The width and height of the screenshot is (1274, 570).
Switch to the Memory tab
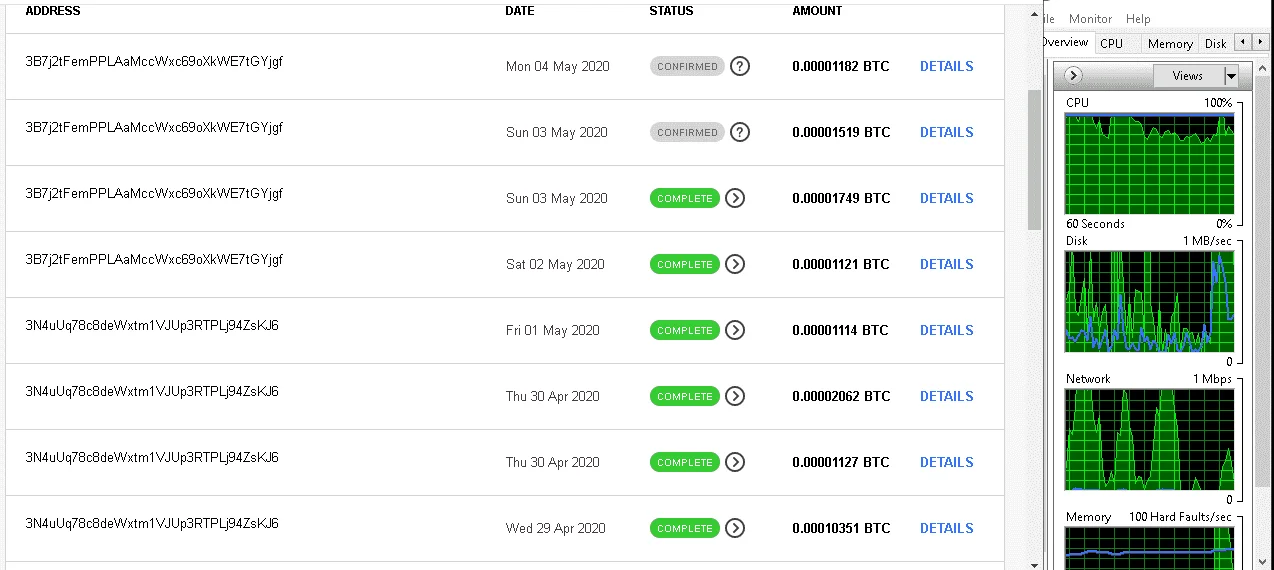pyautogui.click(x=1170, y=44)
